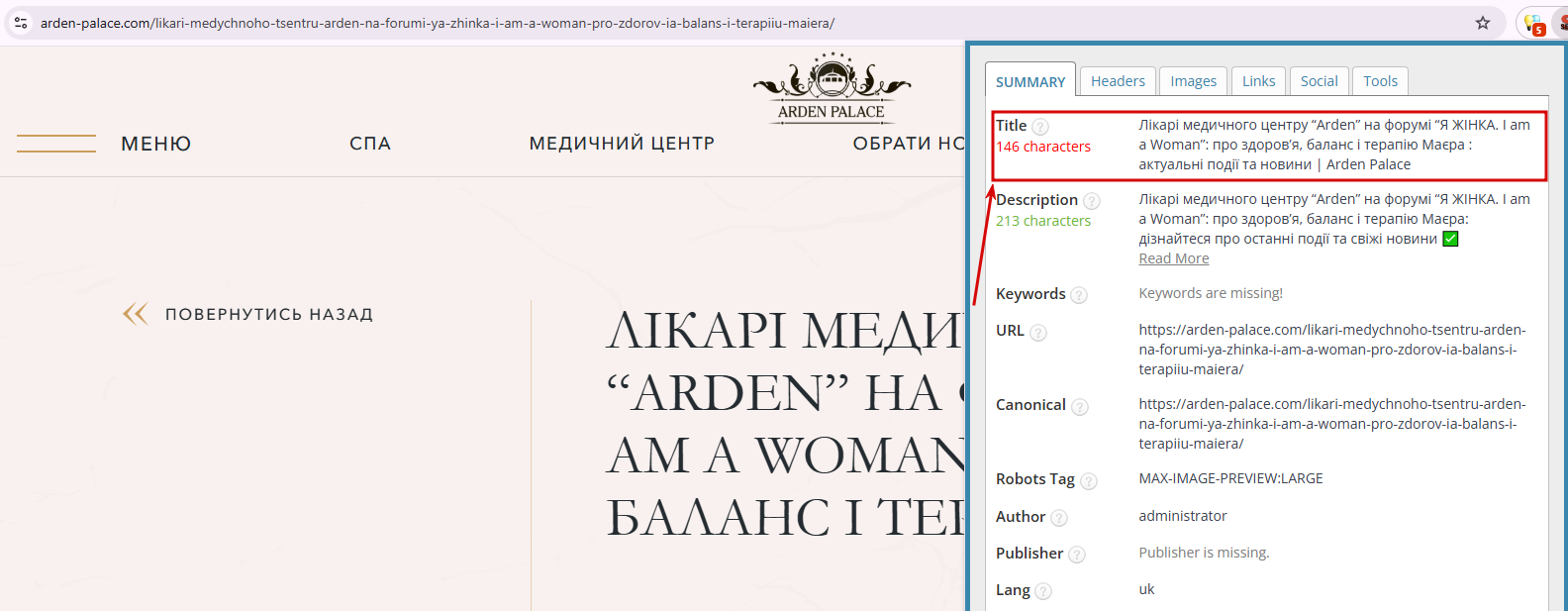Click the Canonical URL value text
Image resolution: width=1568 pixels, height=611 pixels.
(x=1332, y=424)
